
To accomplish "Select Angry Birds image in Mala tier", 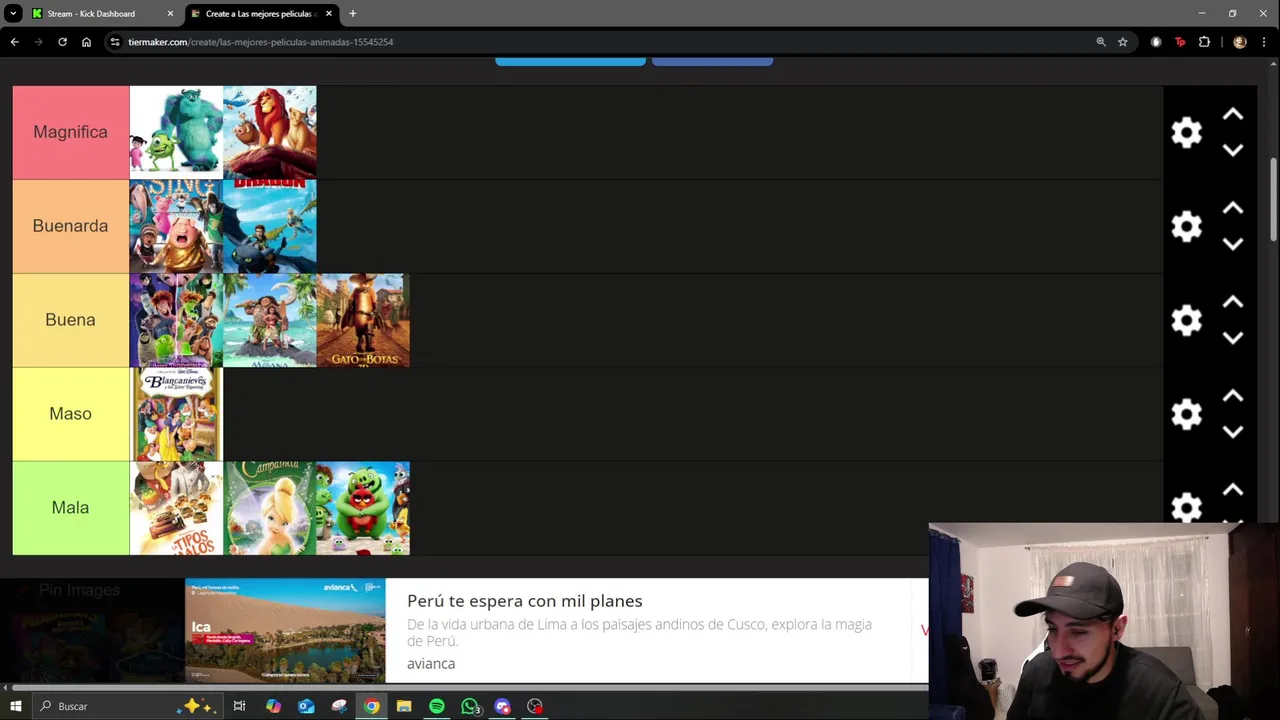I will coord(363,508).
